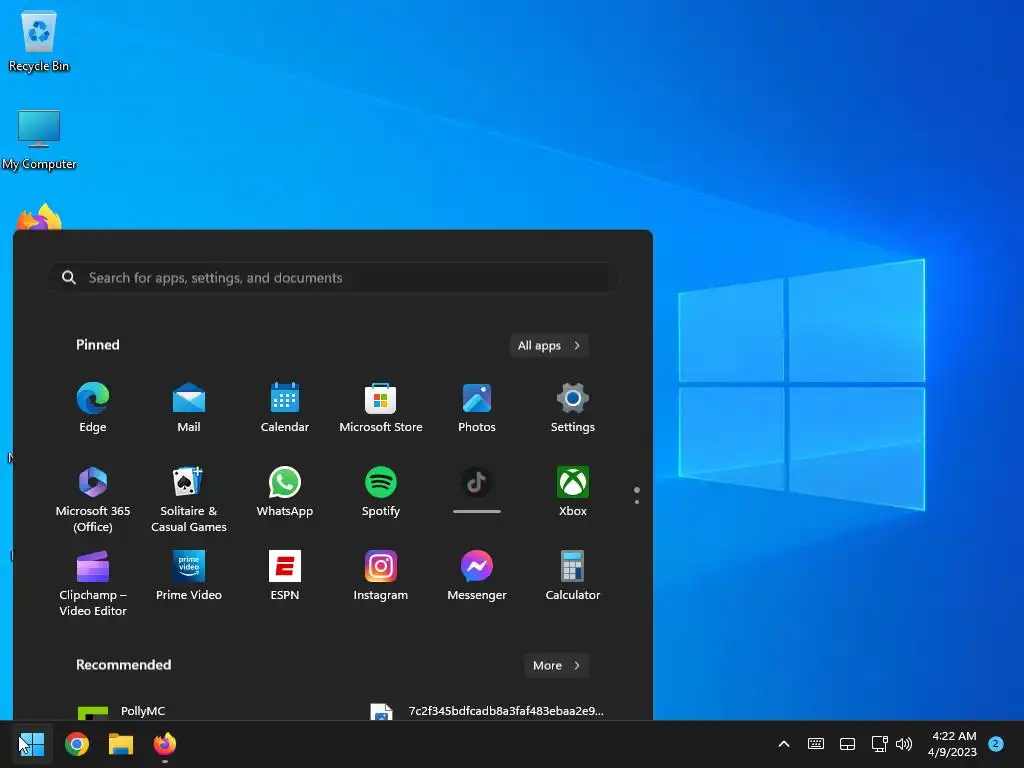The image size is (1024, 768).
Task: Open Prime Video app
Action: (x=189, y=575)
